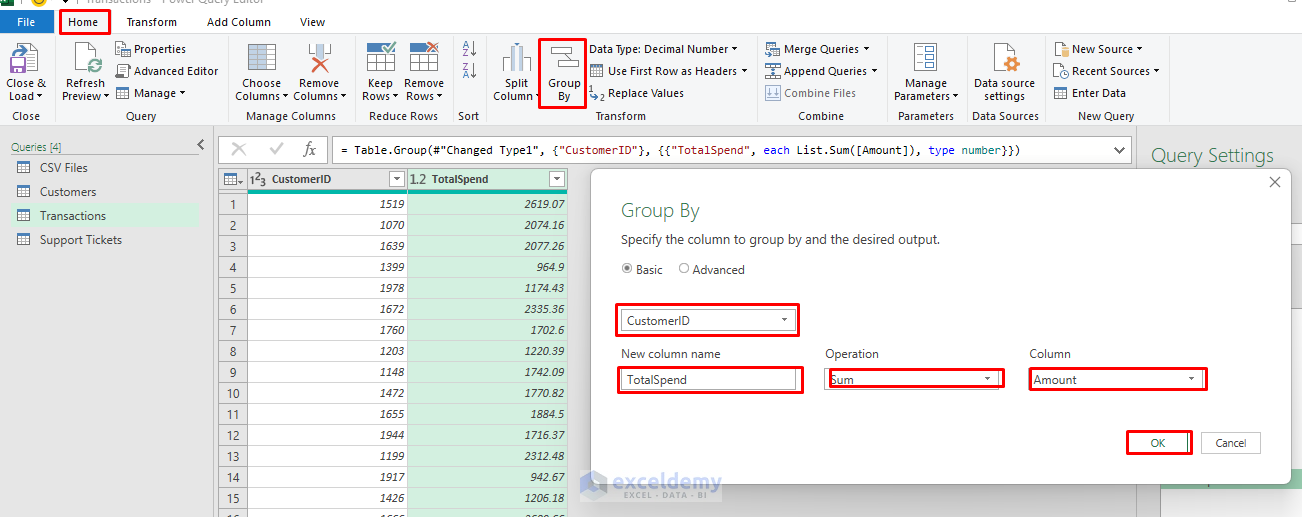Open query Properties
The height and width of the screenshot is (517, 1302).
point(151,49)
